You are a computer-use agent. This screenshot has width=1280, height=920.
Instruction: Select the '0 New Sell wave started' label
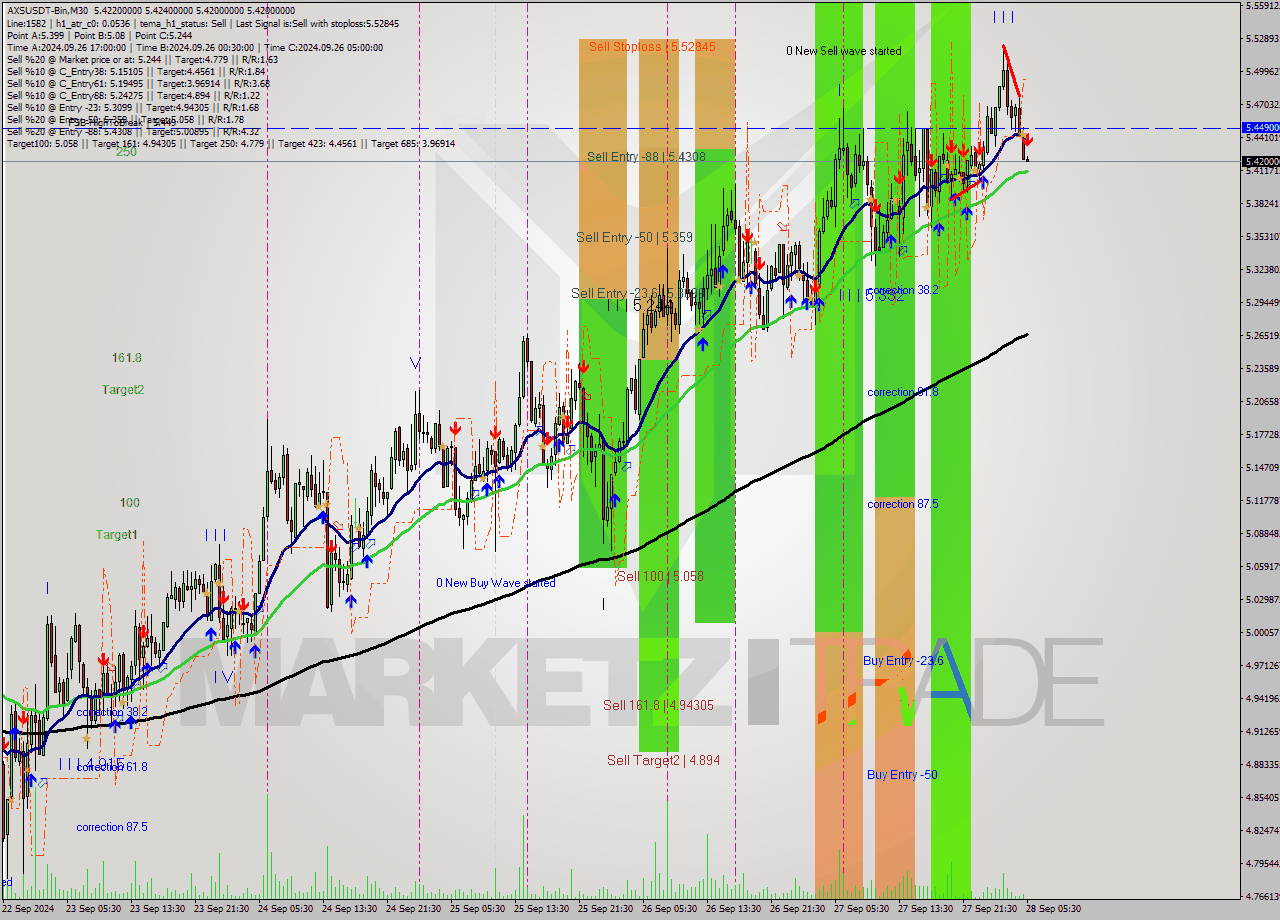pos(843,51)
